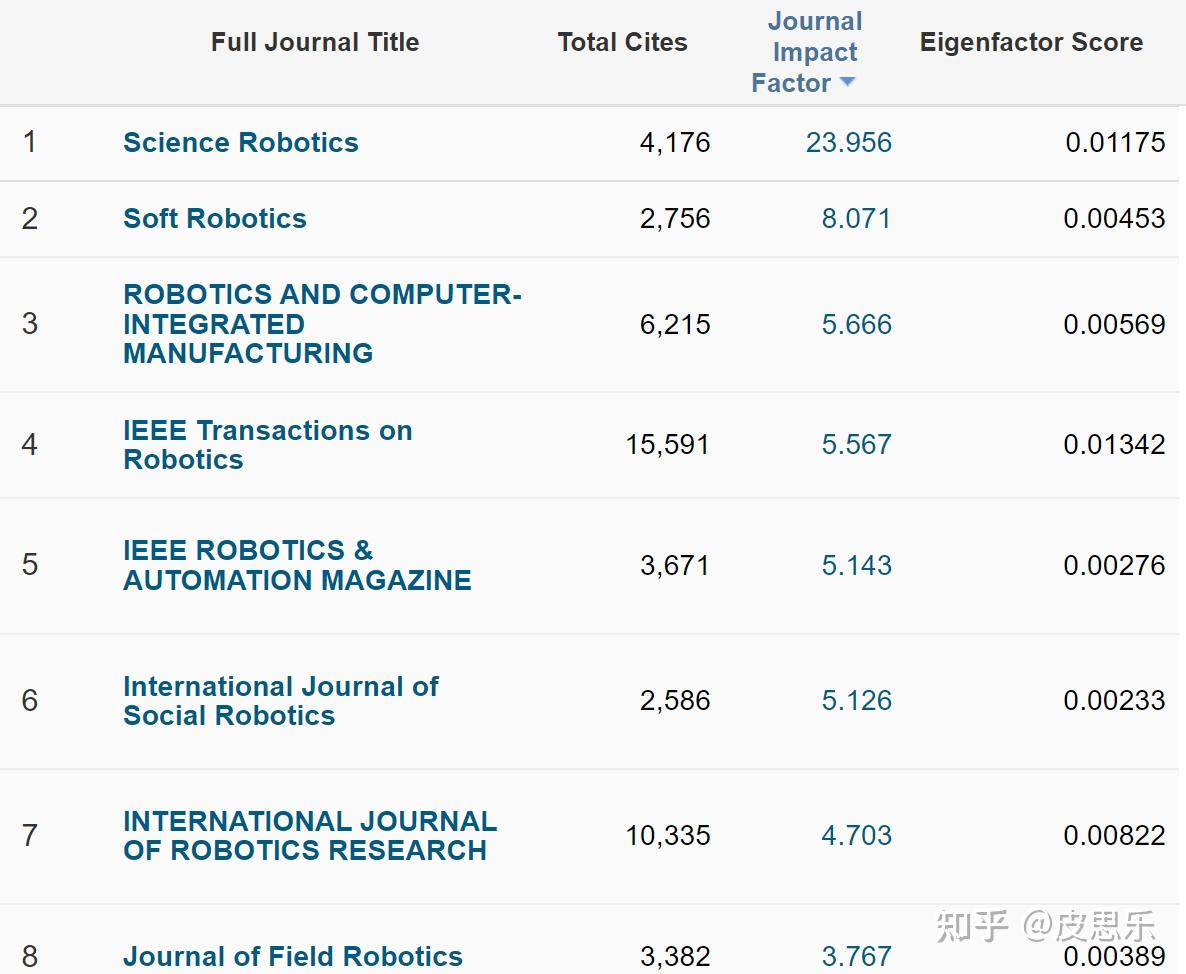Open IEEE Robotics & Automation Magazine link
The height and width of the screenshot is (974, 1186).
click(x=297, y=565)
